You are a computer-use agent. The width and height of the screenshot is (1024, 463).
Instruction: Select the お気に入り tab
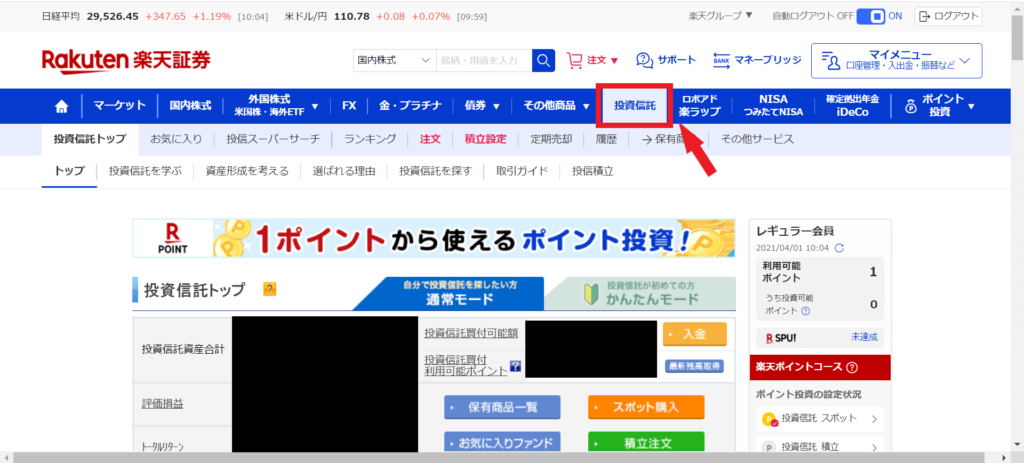point(176,139)
